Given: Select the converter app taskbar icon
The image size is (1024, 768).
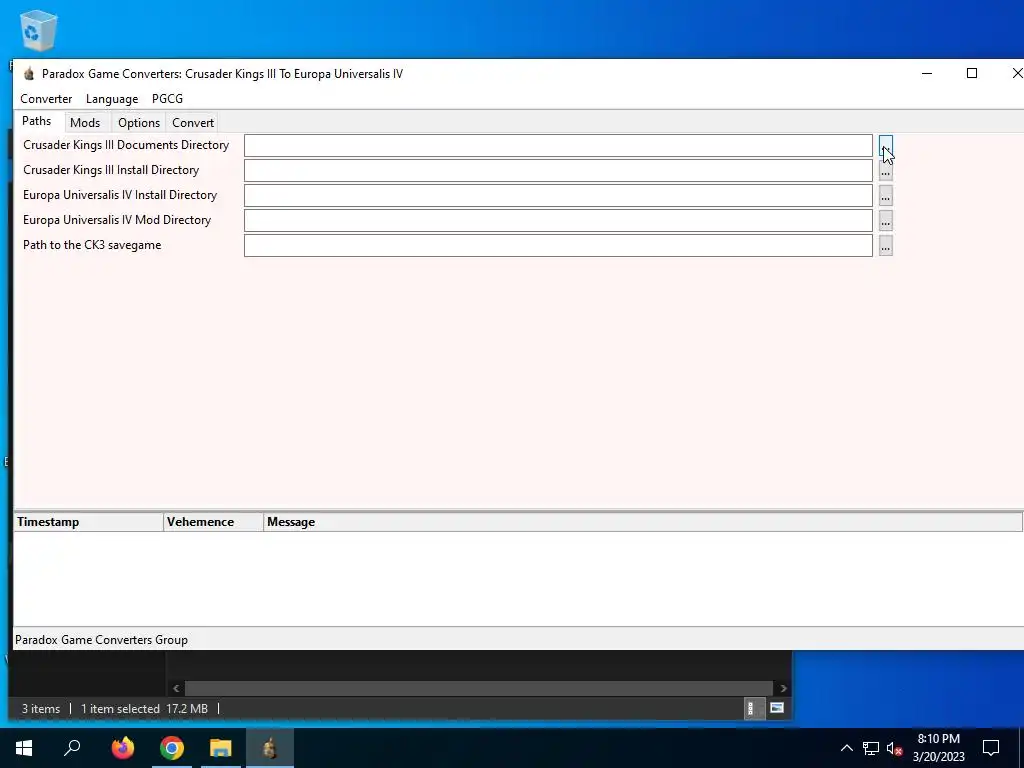Looking at the screenshot, I should (270, 748).
